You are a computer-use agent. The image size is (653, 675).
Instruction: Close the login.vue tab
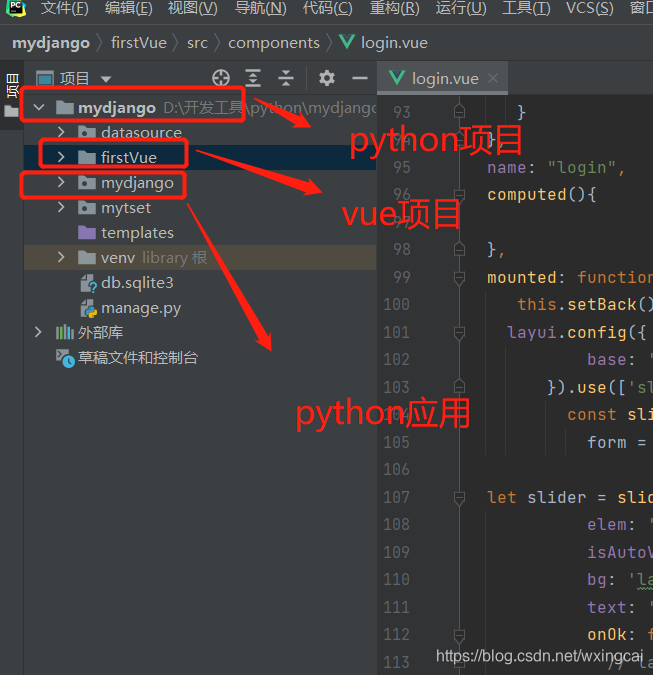tap(493, 78)
